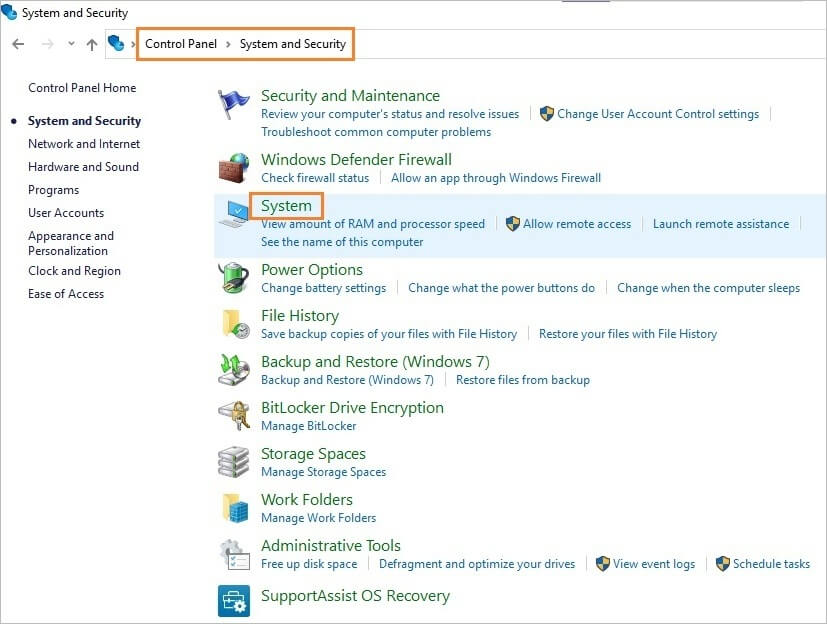Viewport: 827px width, 624px height.
Task: Go back using the back arrow
Action: click(18, 44)
